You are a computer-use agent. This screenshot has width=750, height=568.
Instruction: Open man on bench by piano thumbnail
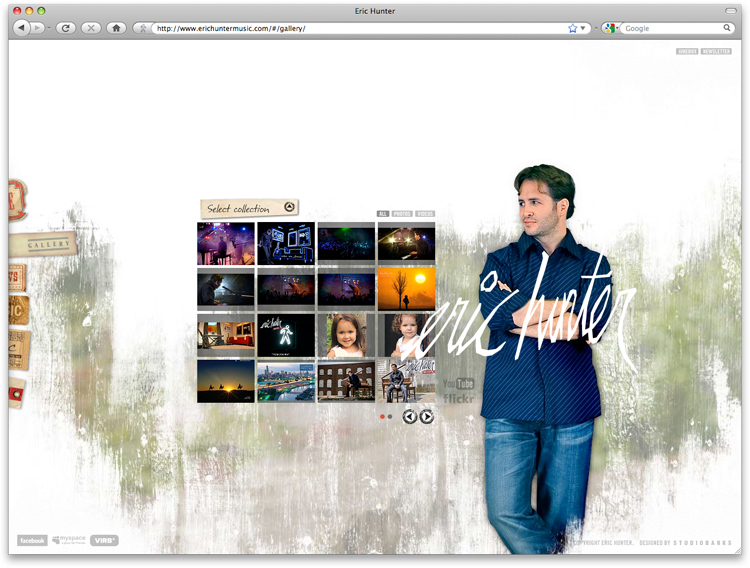(407, 381)
